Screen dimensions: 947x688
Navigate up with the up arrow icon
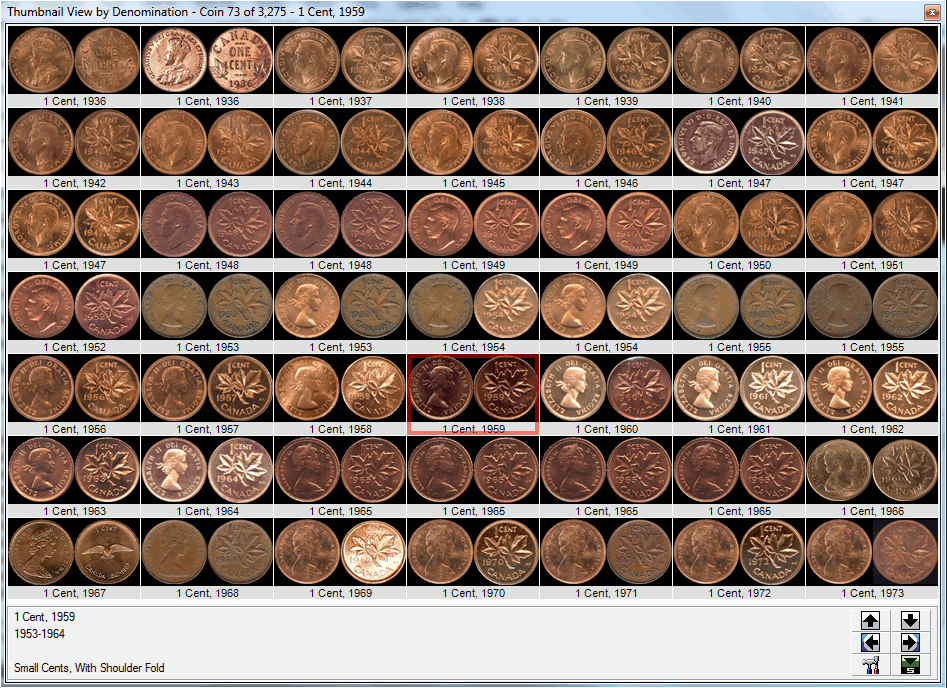coord(870,621)
